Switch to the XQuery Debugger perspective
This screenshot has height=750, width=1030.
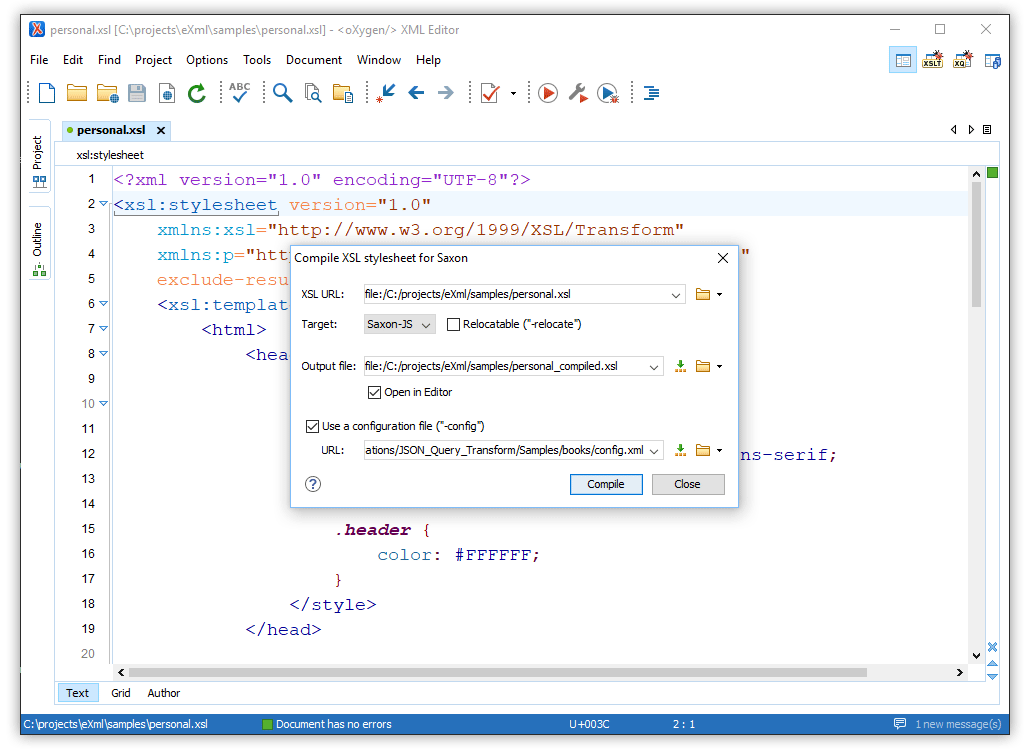(x=963, y=60)
